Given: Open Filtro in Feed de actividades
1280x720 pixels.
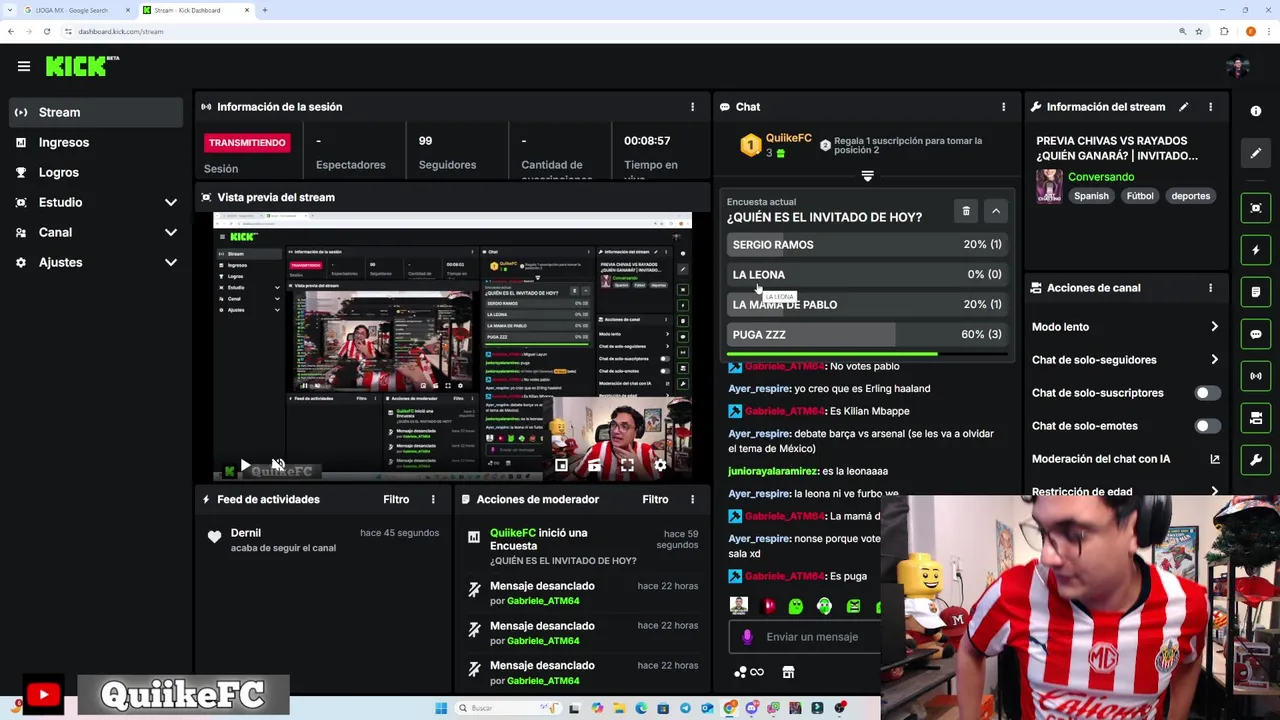Looking at the screenshot, I should point(396,499).
